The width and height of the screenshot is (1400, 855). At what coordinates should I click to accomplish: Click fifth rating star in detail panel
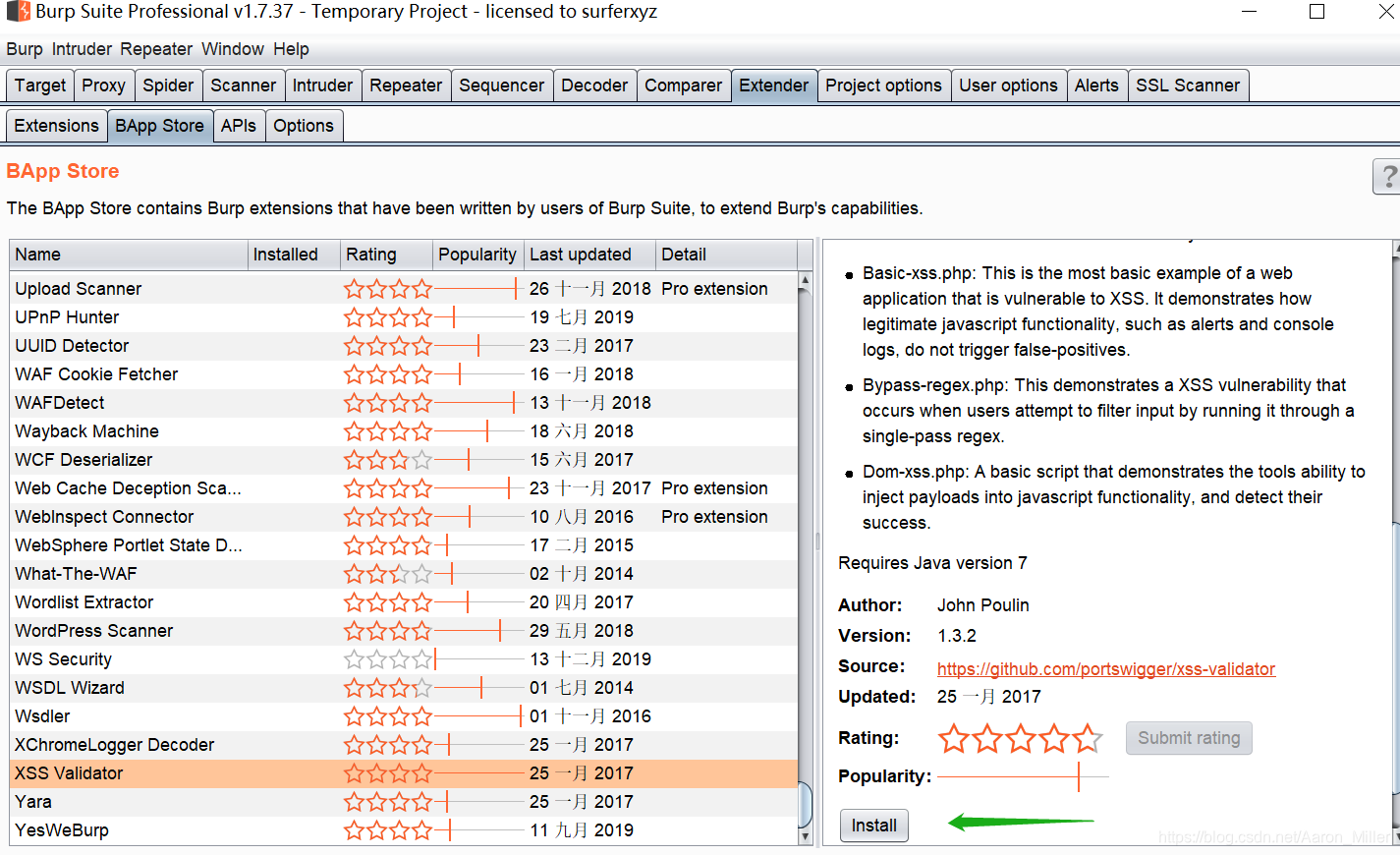[1088, 738]
